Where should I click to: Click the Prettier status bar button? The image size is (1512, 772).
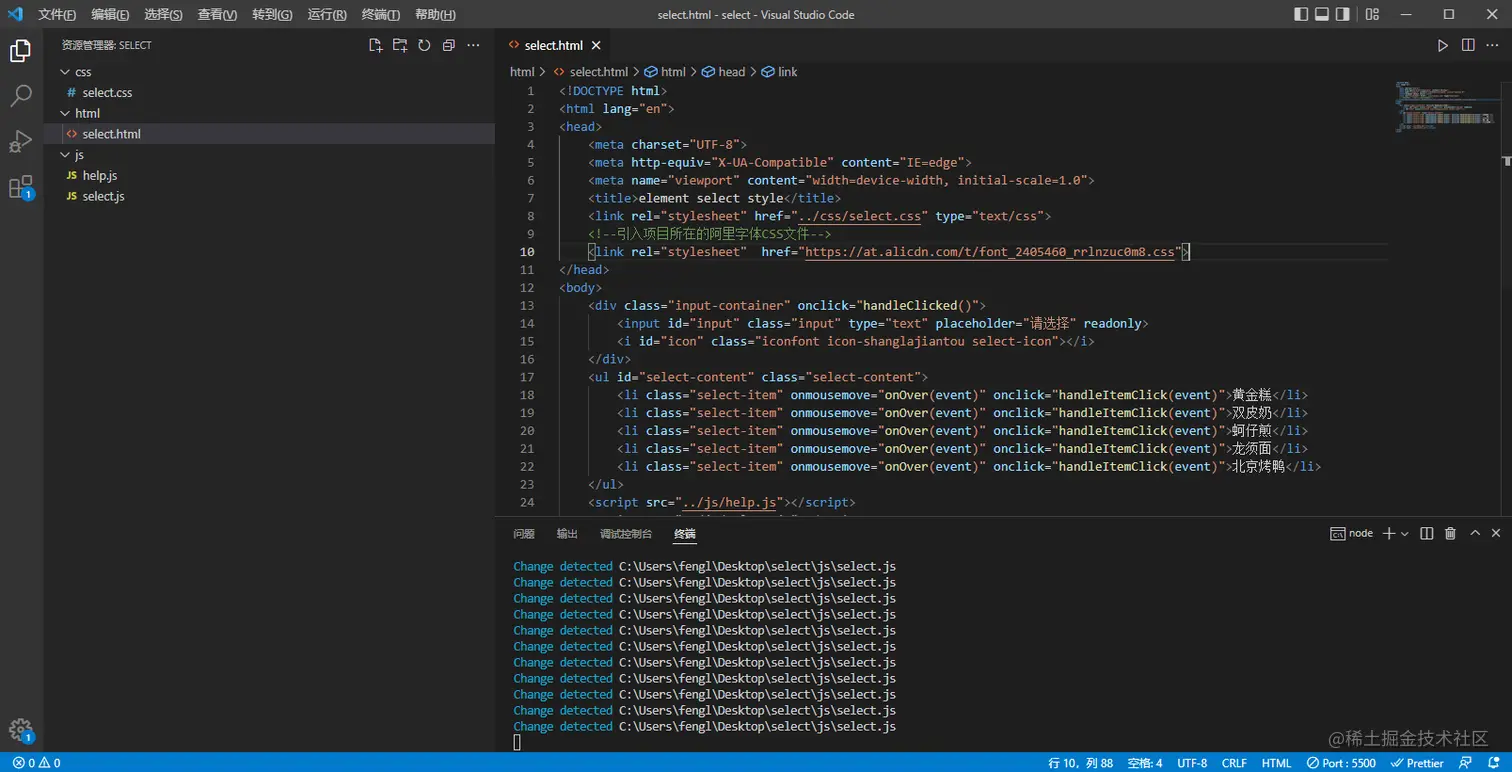click(1418, 763)
